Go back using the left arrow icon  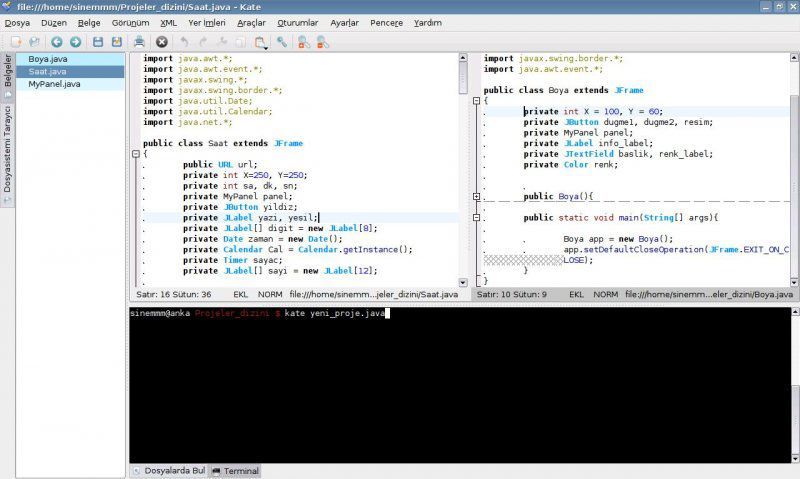(56, 42)
